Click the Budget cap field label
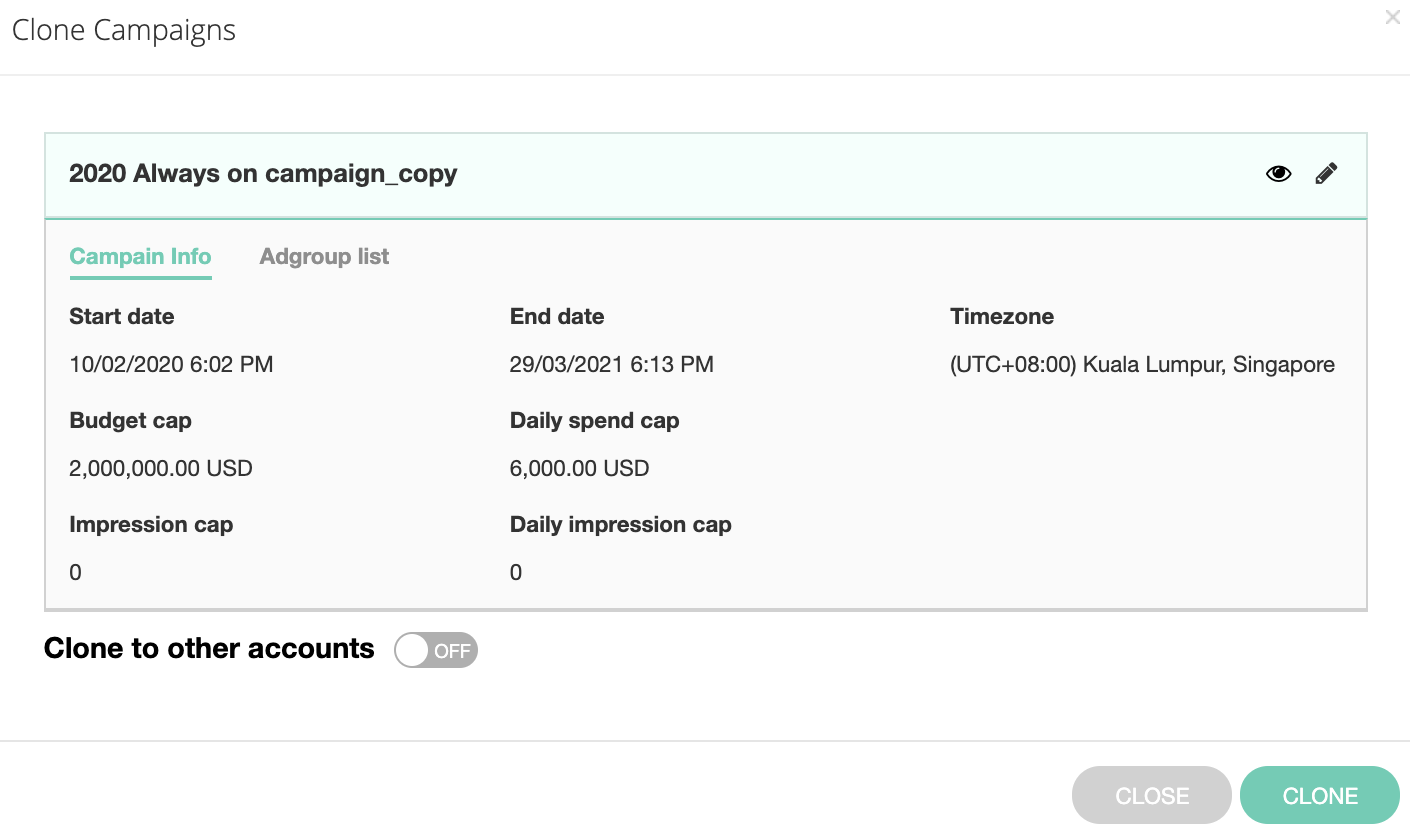The height and width of the screenshot is (838, 1410). [130, 421]
